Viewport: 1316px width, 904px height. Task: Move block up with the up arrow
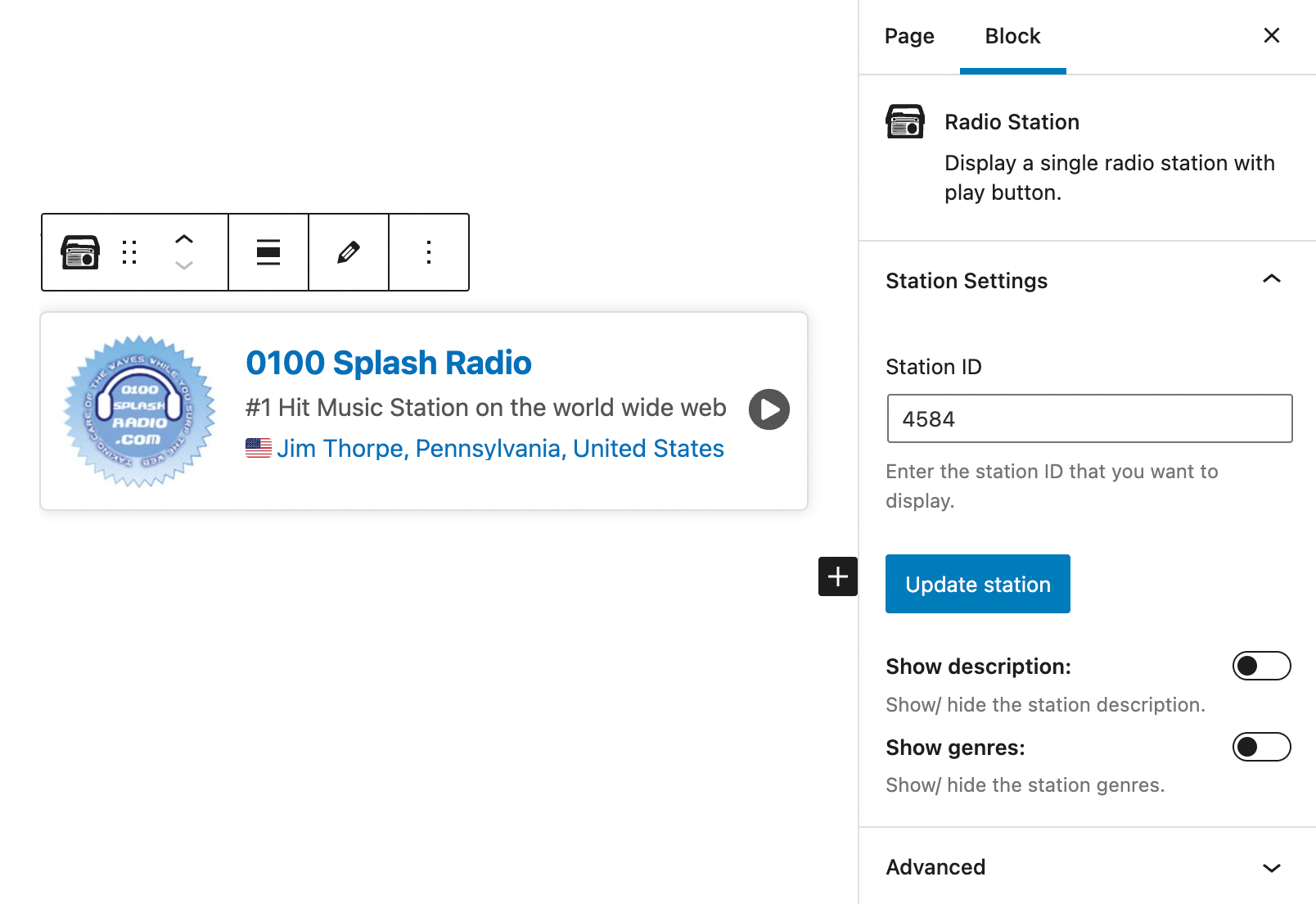[x=184, y=239]
